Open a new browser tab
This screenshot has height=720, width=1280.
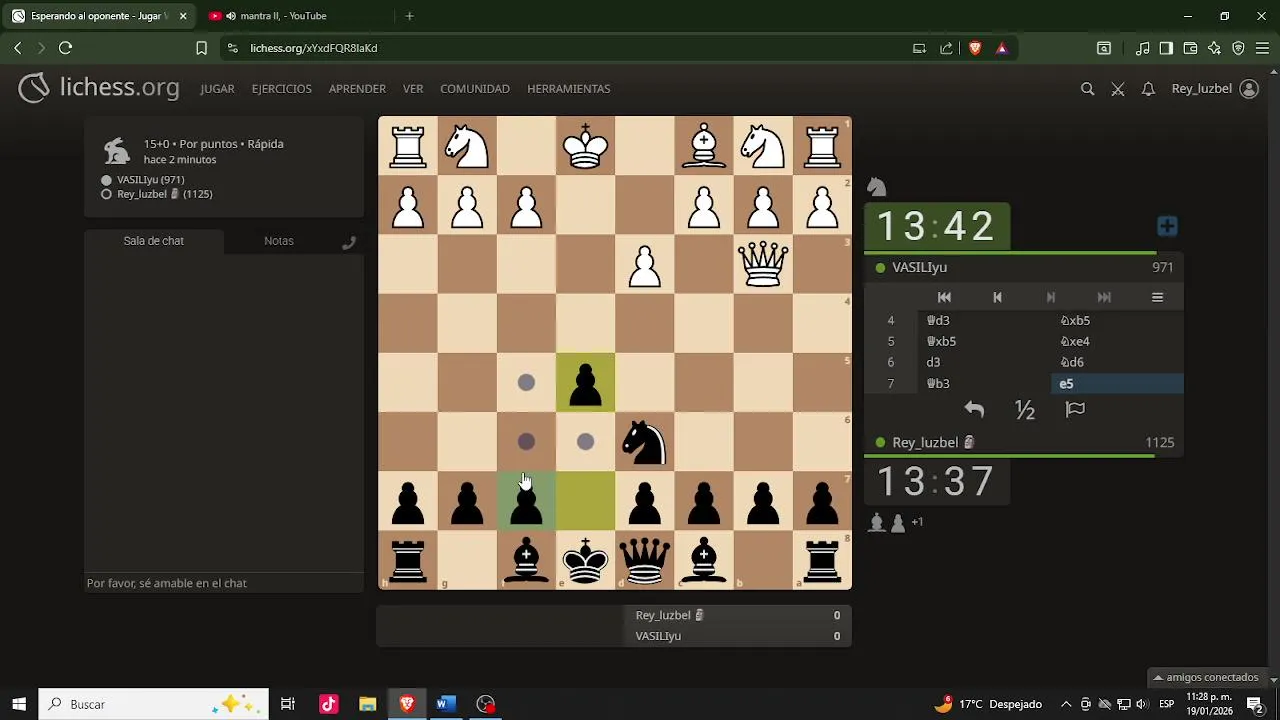click(x=409, y=16)
